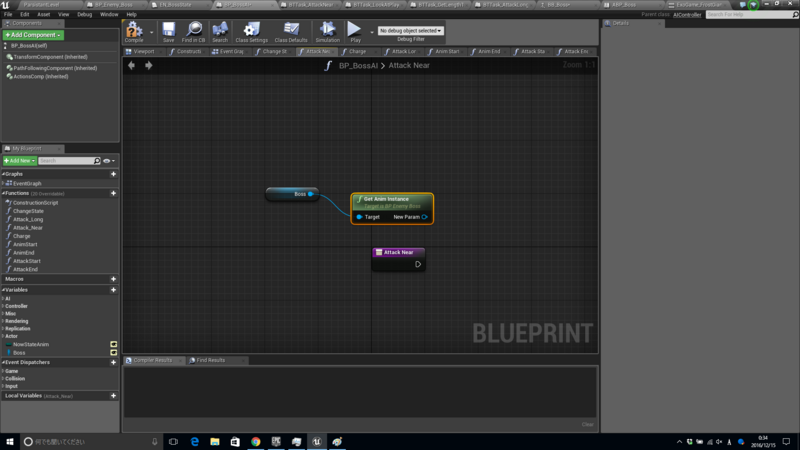The height and width of the screenshot is (450, 800).
Task: Select Attack_Long function
Action: tap(28, 219)
